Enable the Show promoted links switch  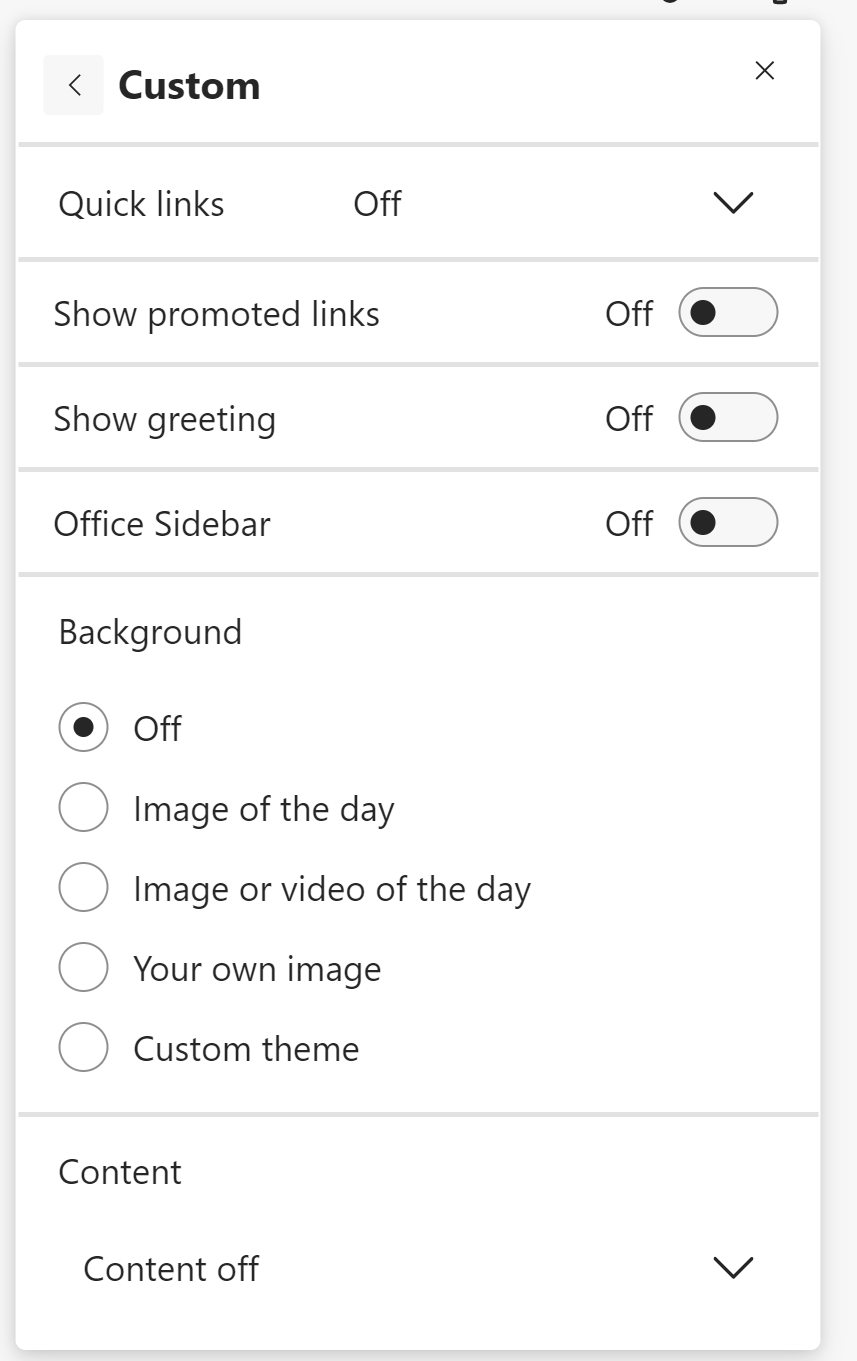click(728, 313)
